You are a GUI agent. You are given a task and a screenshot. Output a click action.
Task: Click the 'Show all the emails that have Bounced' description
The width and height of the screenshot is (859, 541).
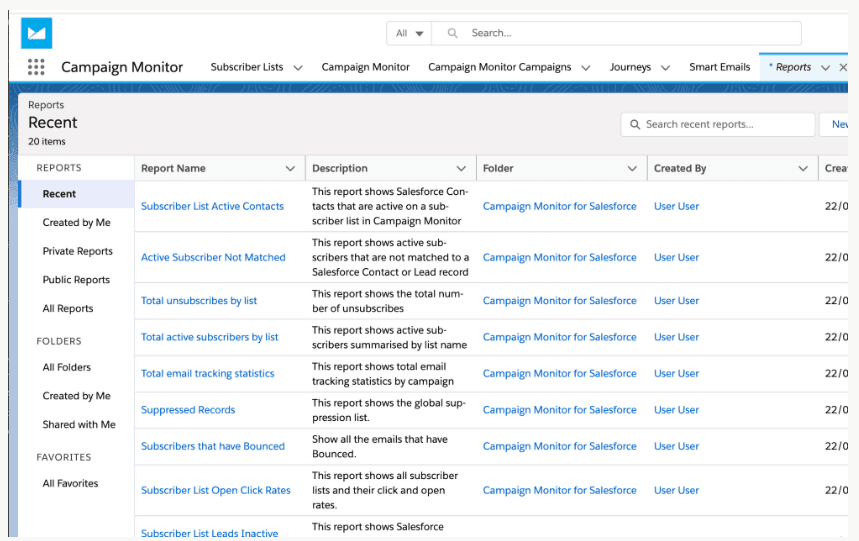pos(380,446)
